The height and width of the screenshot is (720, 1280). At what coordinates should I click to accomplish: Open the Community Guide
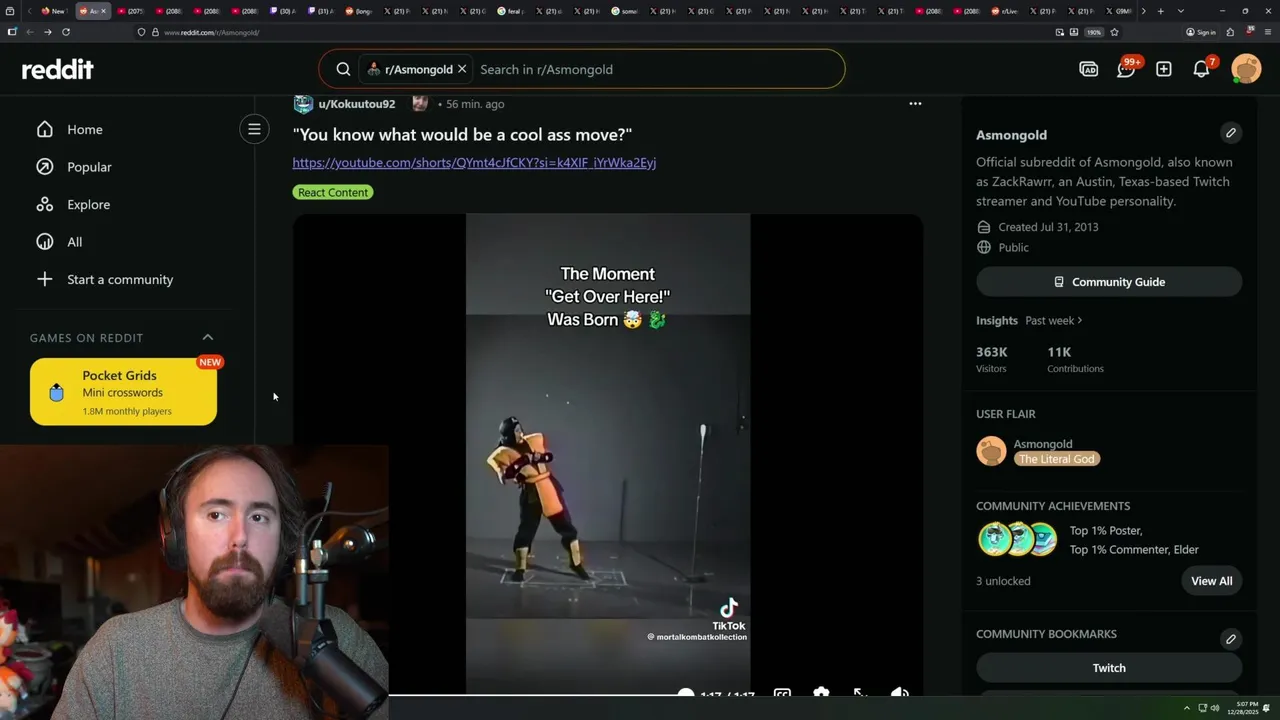coord(1109,282)
